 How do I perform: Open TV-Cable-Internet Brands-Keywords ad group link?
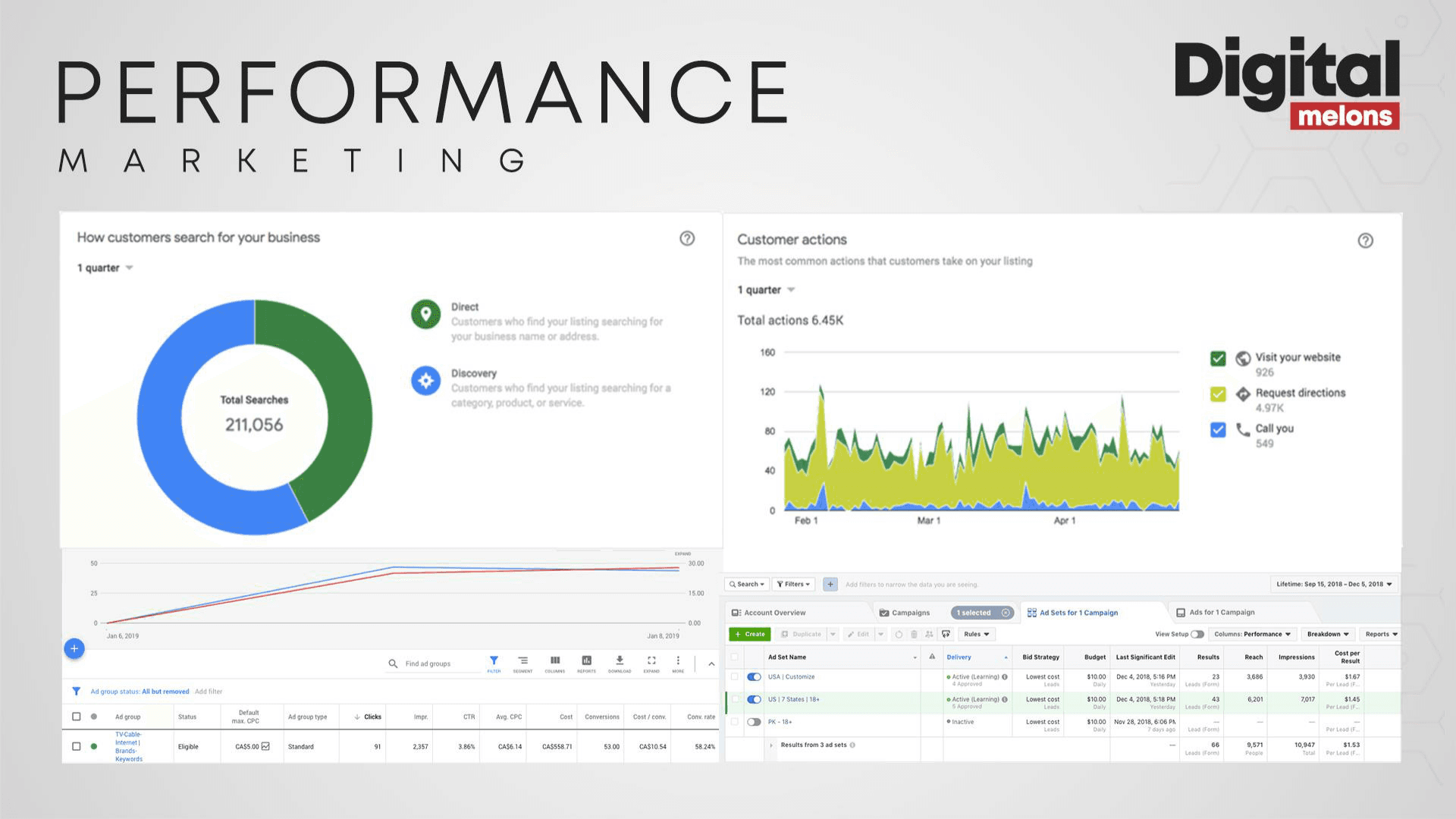pos(128,746)
